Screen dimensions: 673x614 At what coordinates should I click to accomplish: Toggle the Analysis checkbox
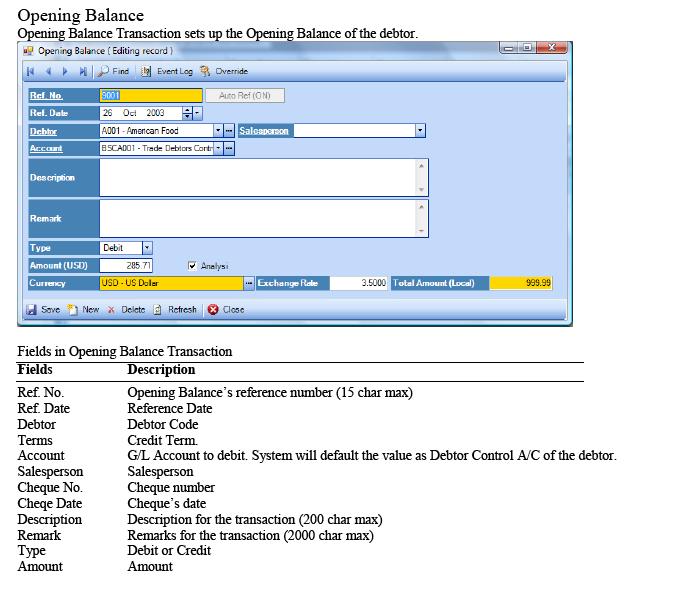(x=193, y=266)
